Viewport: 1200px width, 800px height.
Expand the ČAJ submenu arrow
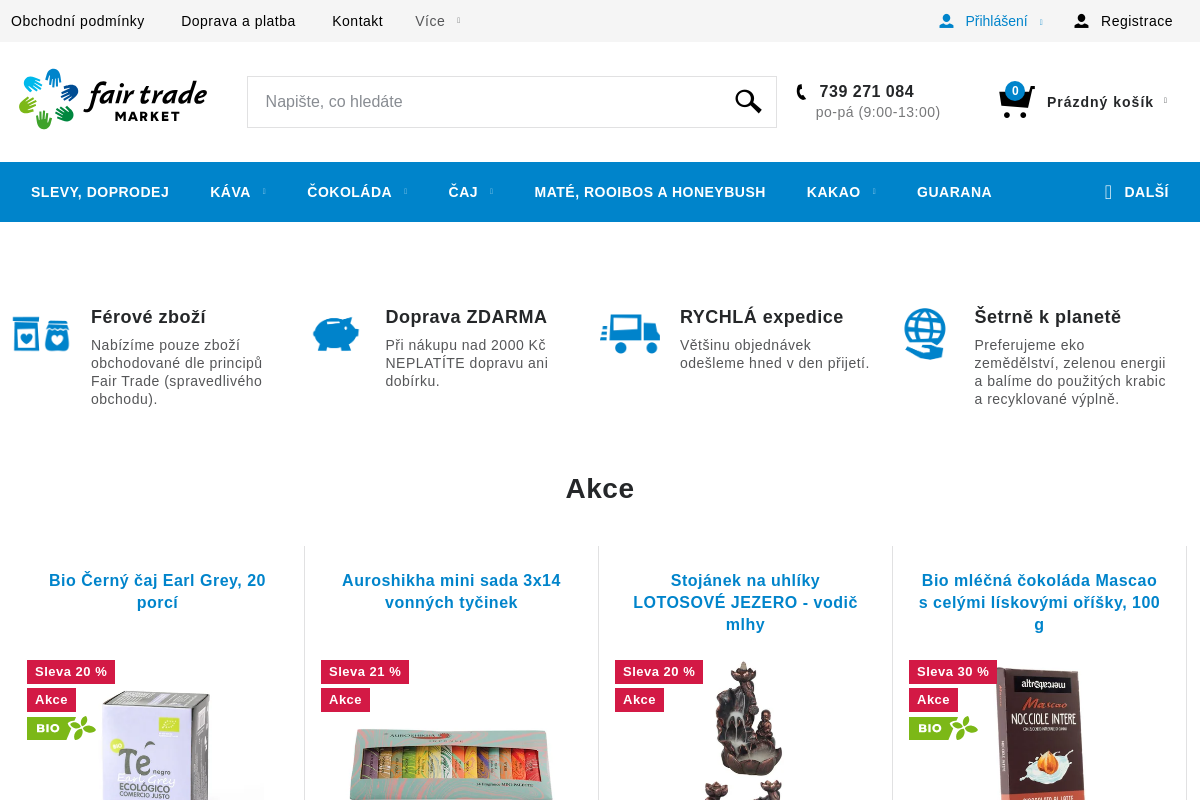click(x=491, y=192)
